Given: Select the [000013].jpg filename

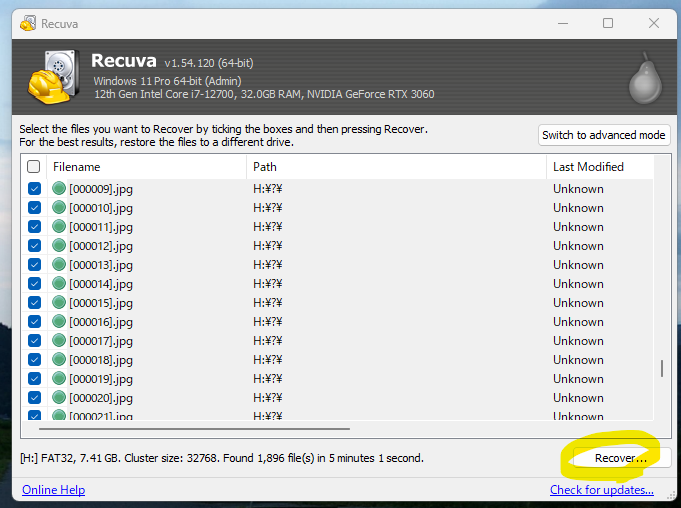Looking at the screenshot, I should click(101, 265).
